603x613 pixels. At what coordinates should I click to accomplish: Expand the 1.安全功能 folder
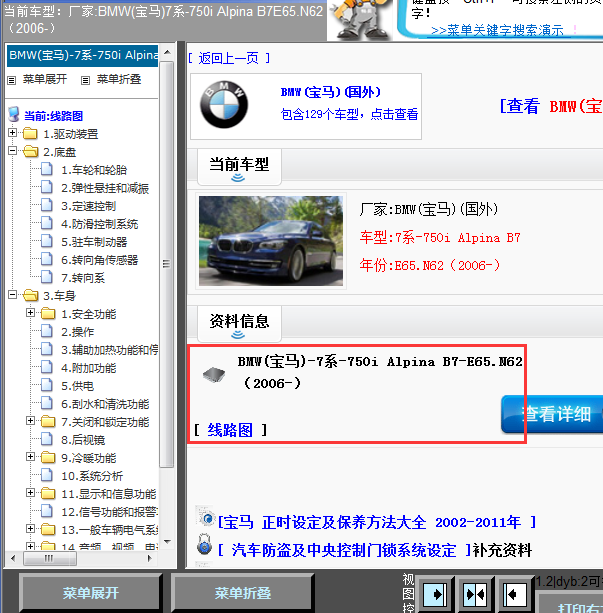[x=31, y=313]
